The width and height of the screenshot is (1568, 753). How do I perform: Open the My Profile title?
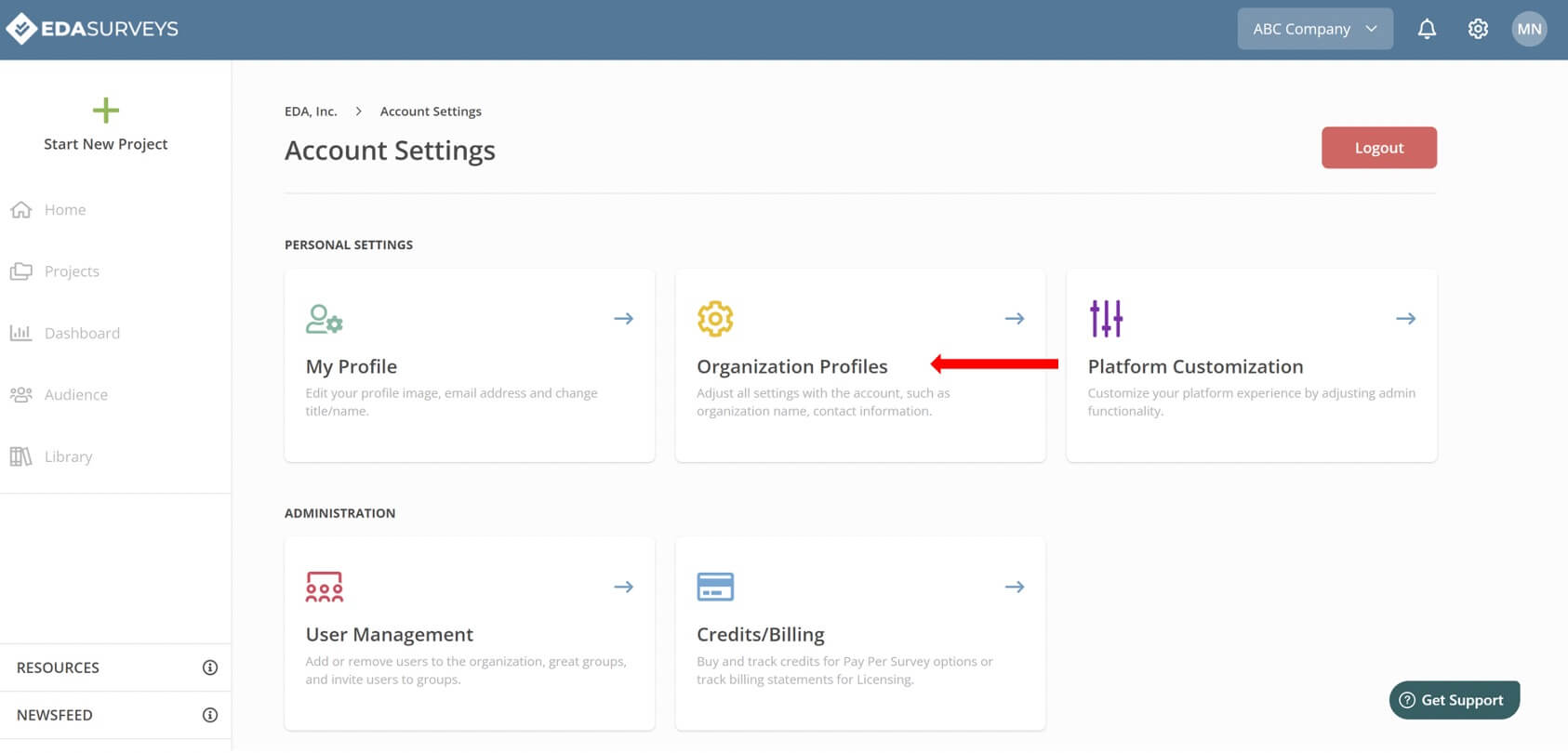[x=352, y=366]
